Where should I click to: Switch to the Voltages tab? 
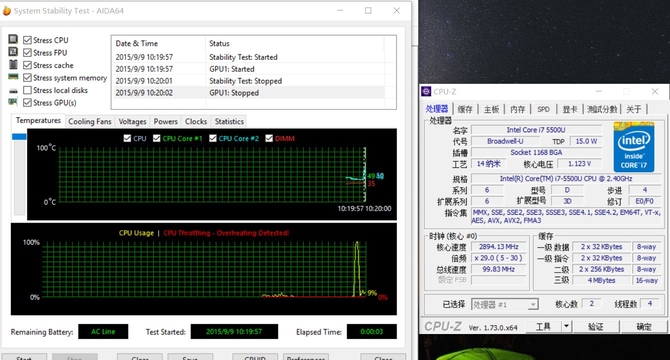click(132, 122)
